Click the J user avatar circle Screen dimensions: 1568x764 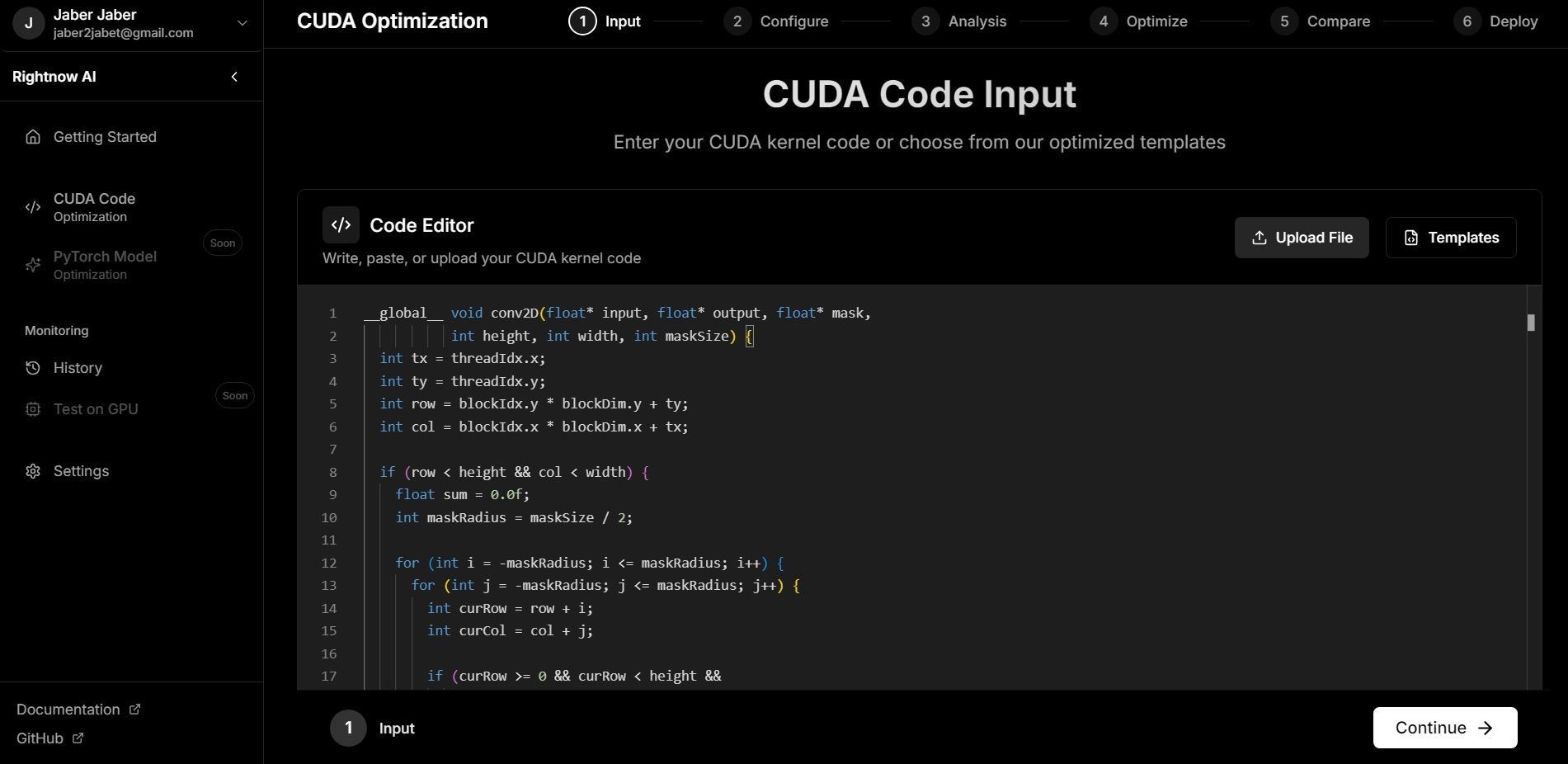(29, 23)
